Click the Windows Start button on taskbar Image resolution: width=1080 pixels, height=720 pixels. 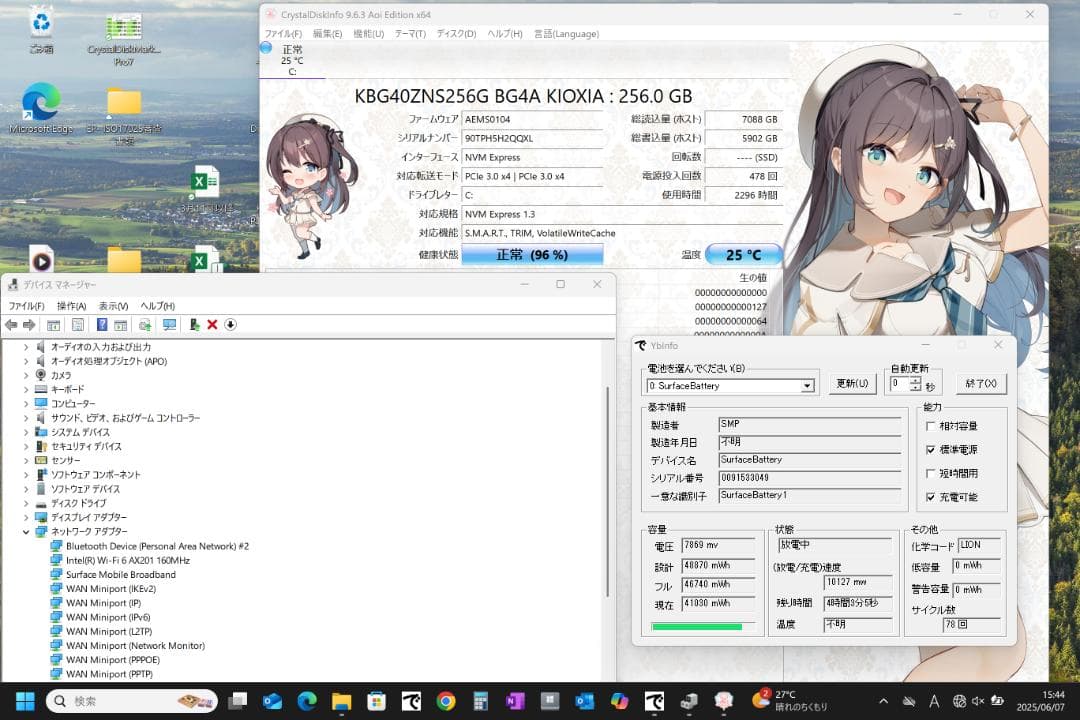(25, 701)
